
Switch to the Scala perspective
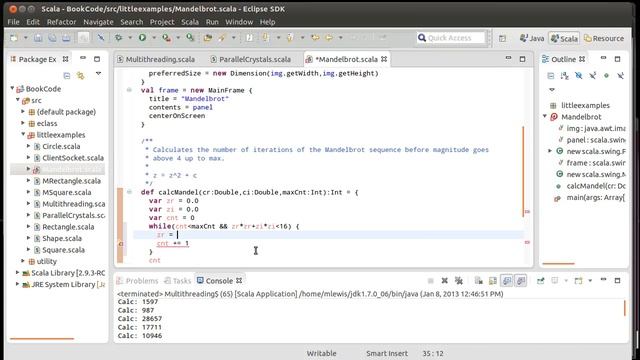(x=564, y=38)
